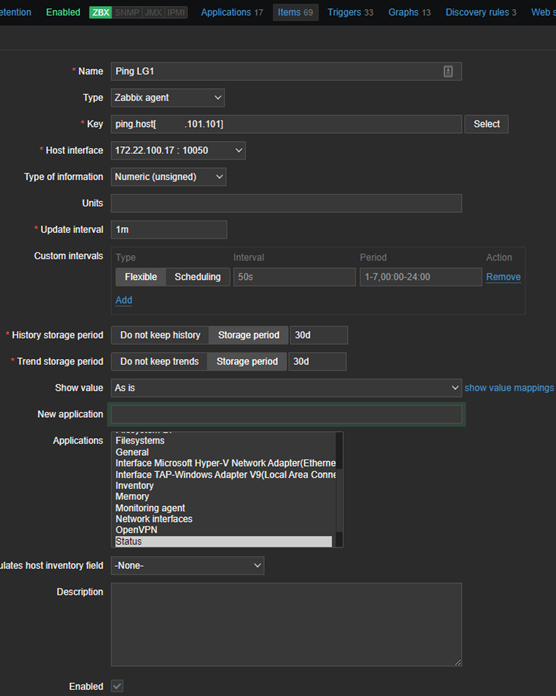Remove the flexible custom interval

click(x=503, y=277)
